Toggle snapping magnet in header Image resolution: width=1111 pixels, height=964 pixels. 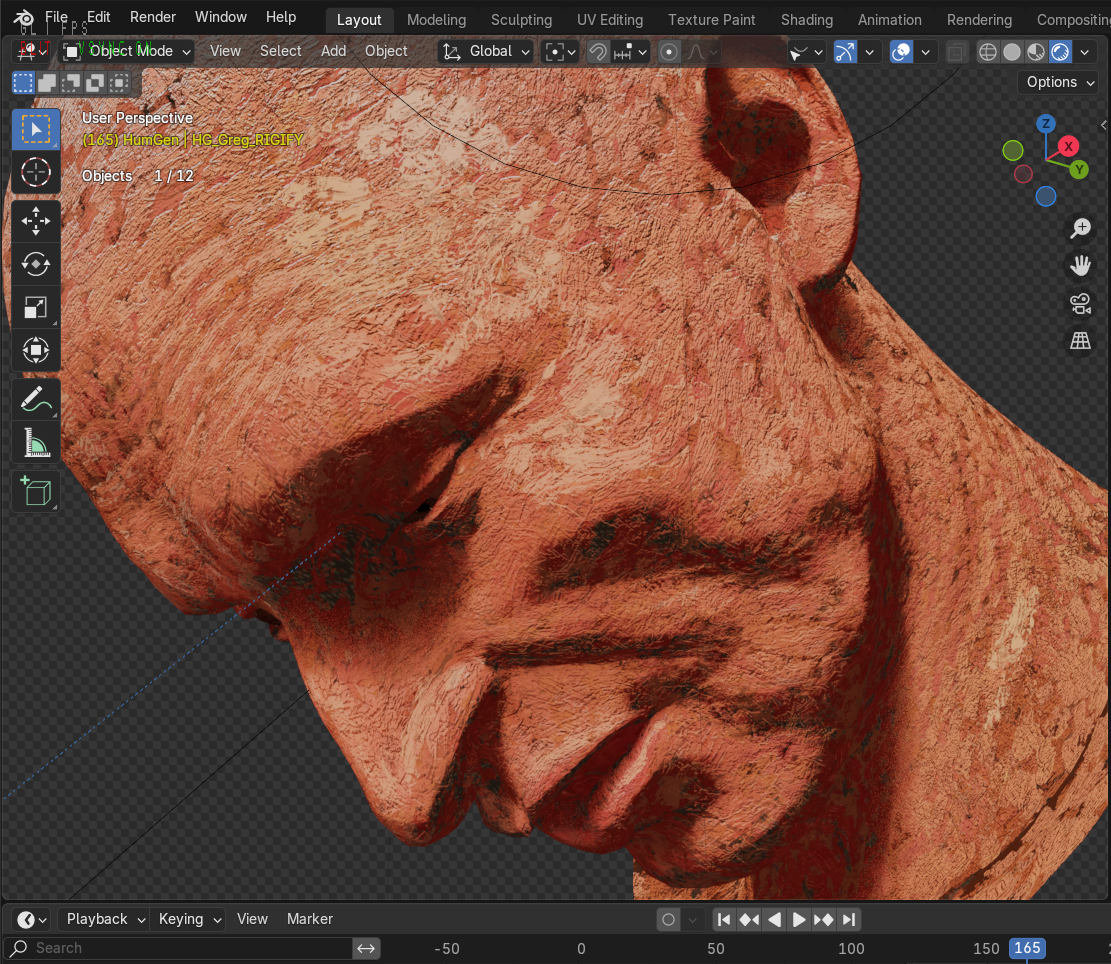pyautogui.click(x=598, y=52)
